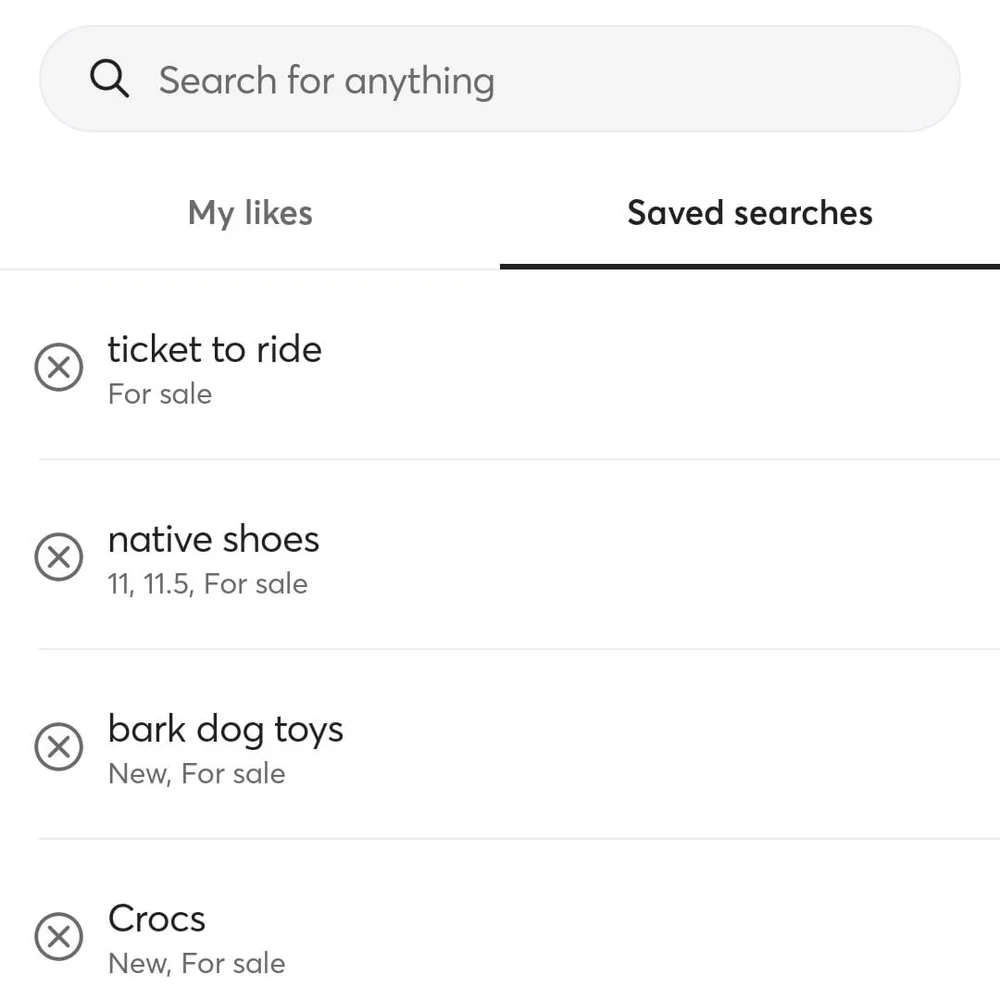The image size is (1000, 1000).
Task: Open the 'ticket to ride' saved search
Action: tap(214, 350)
